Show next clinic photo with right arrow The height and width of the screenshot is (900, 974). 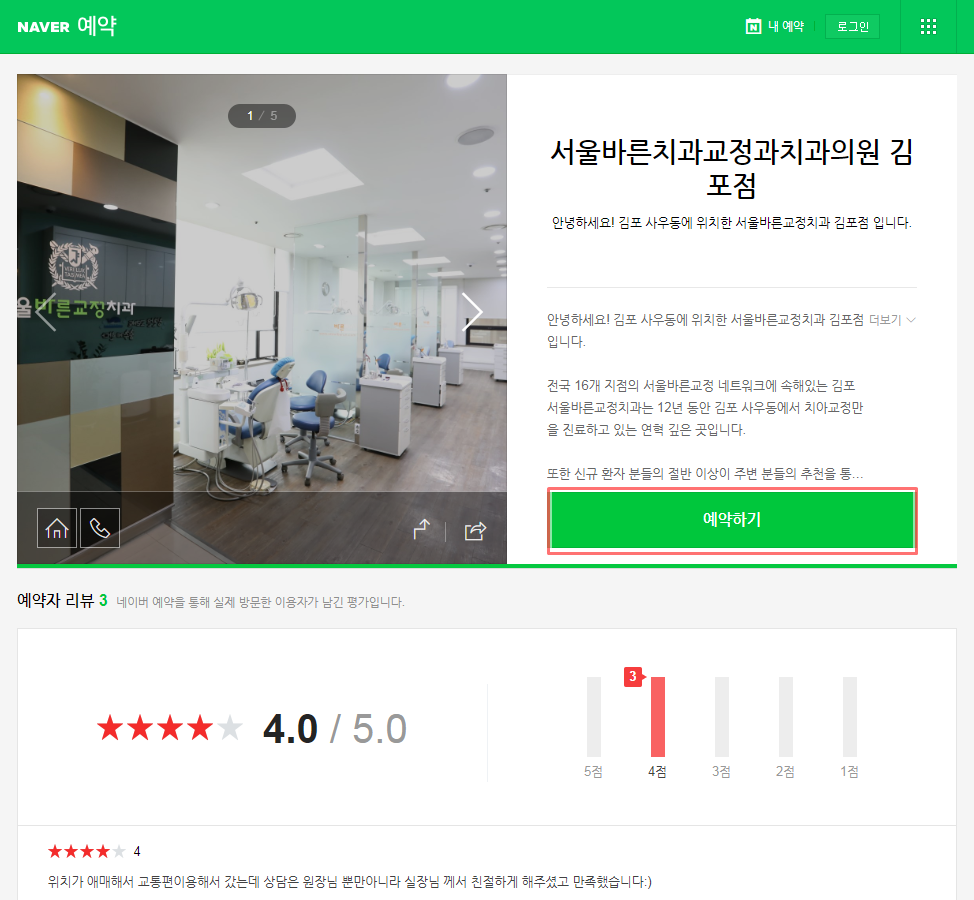471,312
